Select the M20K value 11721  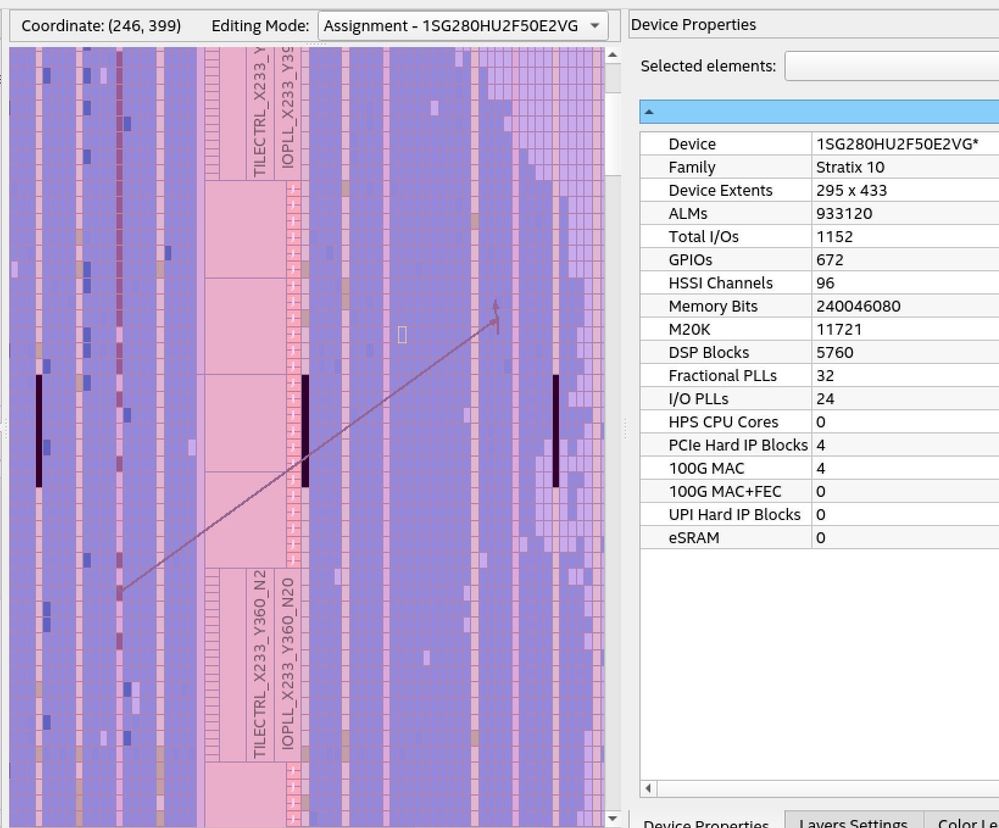point(838,329)
